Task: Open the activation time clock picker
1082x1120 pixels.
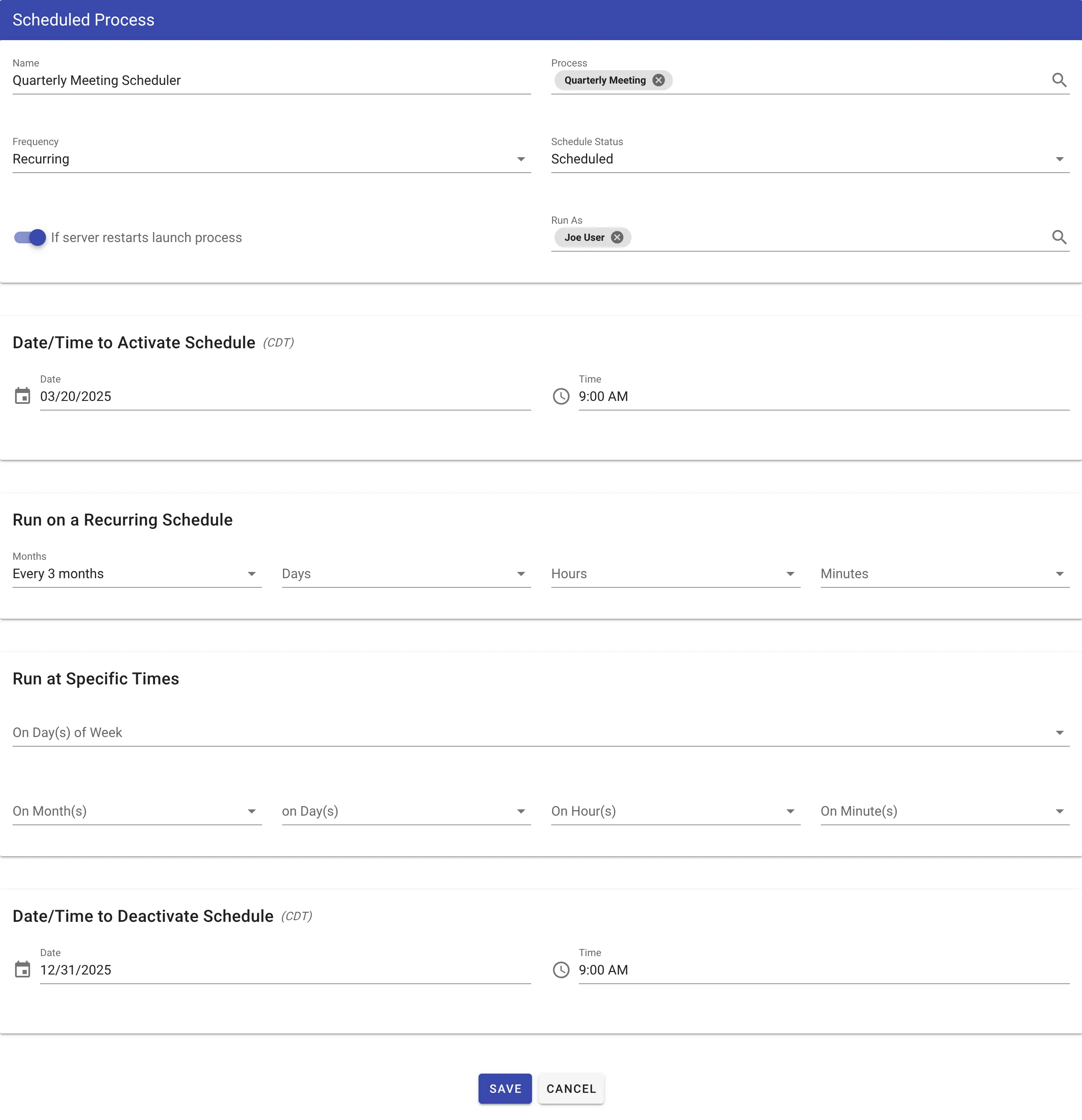Action: (561, 397)
